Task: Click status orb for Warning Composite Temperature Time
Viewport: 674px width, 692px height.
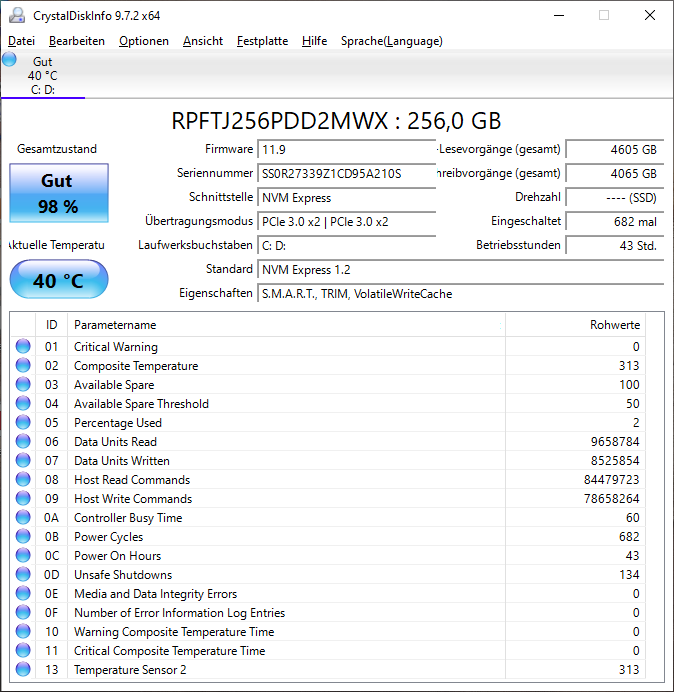Action: 23,631
